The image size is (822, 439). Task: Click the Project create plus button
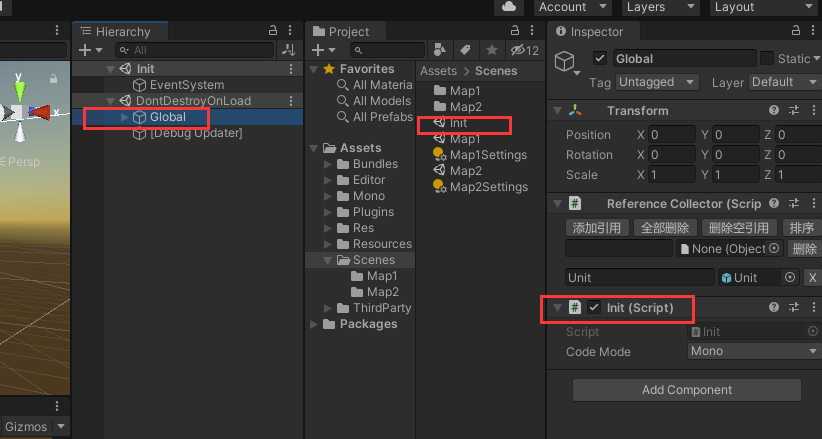pos(323,50)
